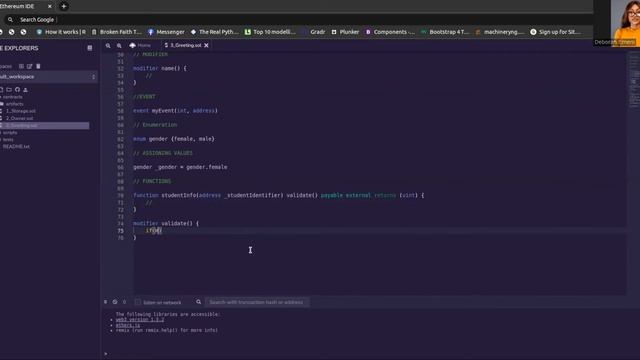
Task: Open 'Bootstrap 4 T...' bookmark
Action: click(445, 32)
